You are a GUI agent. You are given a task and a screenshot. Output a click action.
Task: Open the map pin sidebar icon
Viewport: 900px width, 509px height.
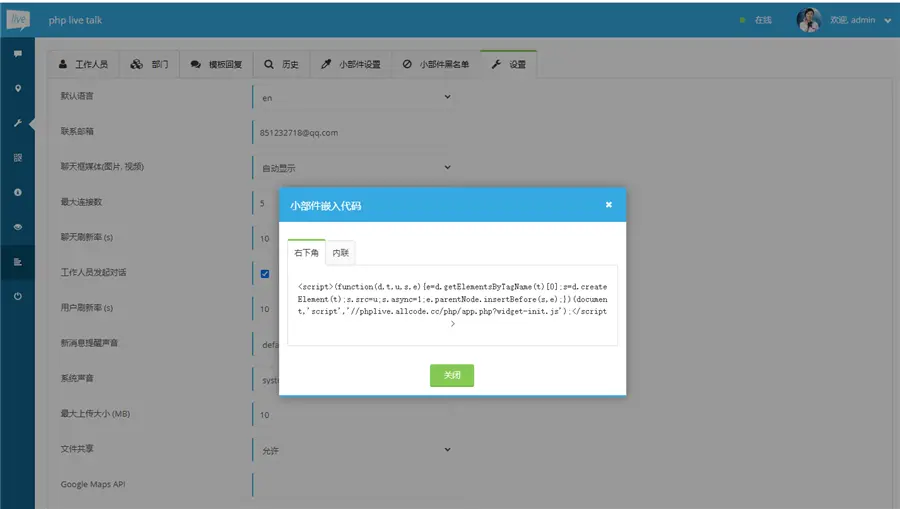[18, 88]
